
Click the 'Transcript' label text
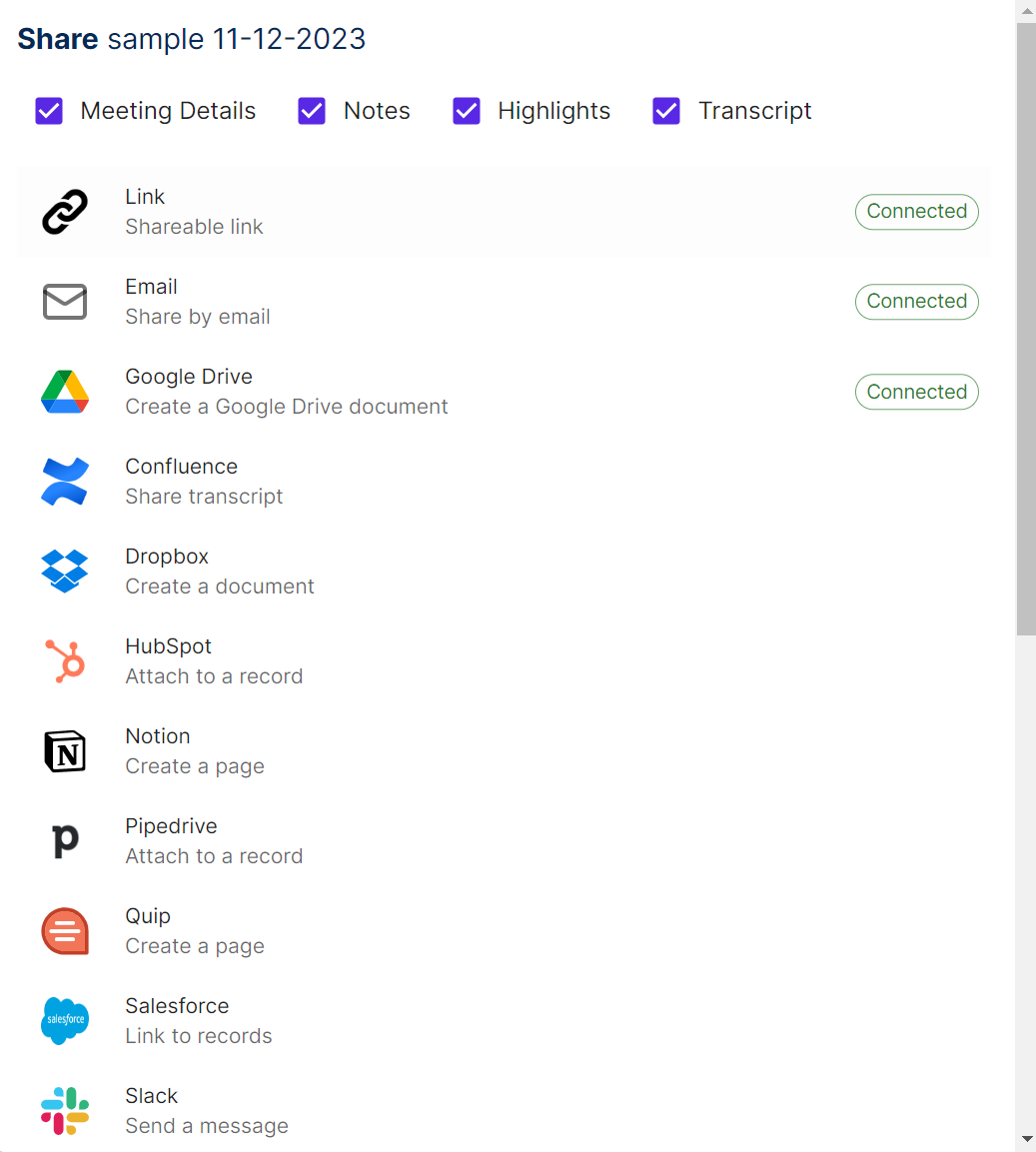pos(754,111)
